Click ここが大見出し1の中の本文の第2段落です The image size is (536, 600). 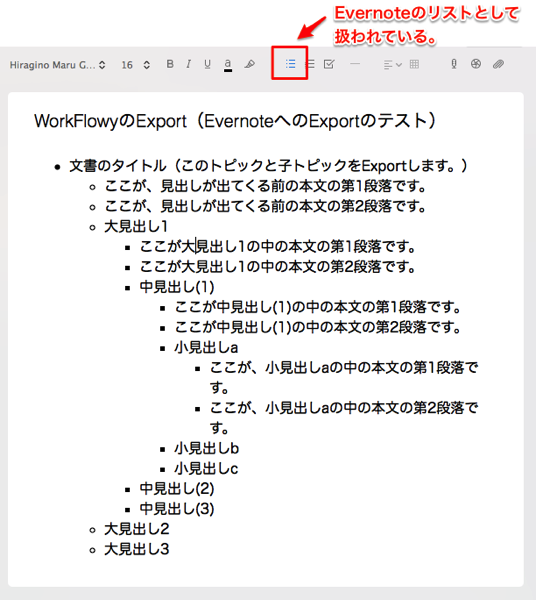click(278, 267)
